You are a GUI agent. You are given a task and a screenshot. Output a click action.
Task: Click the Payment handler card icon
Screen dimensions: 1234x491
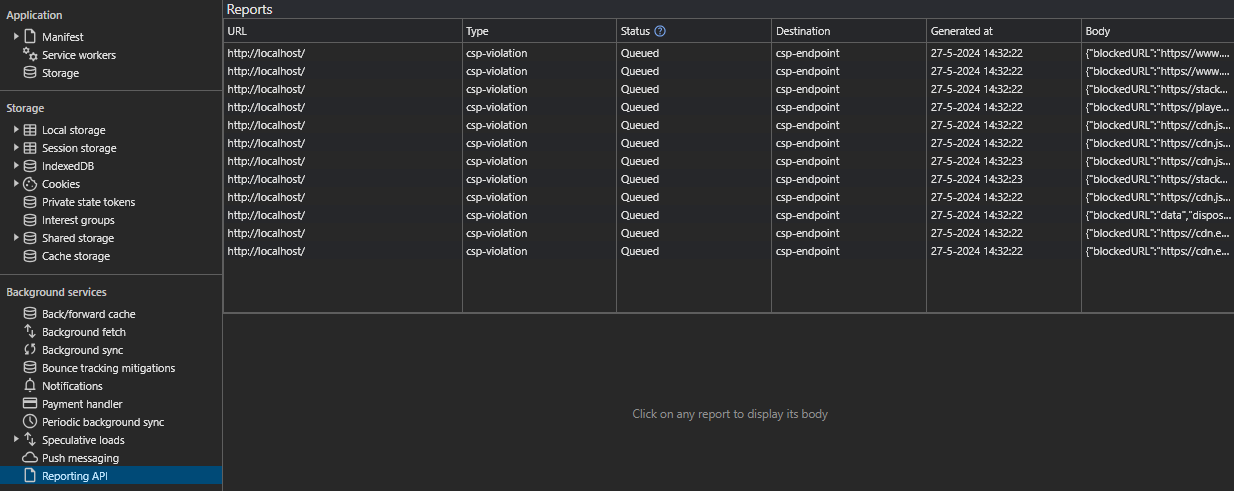[30, 404]
